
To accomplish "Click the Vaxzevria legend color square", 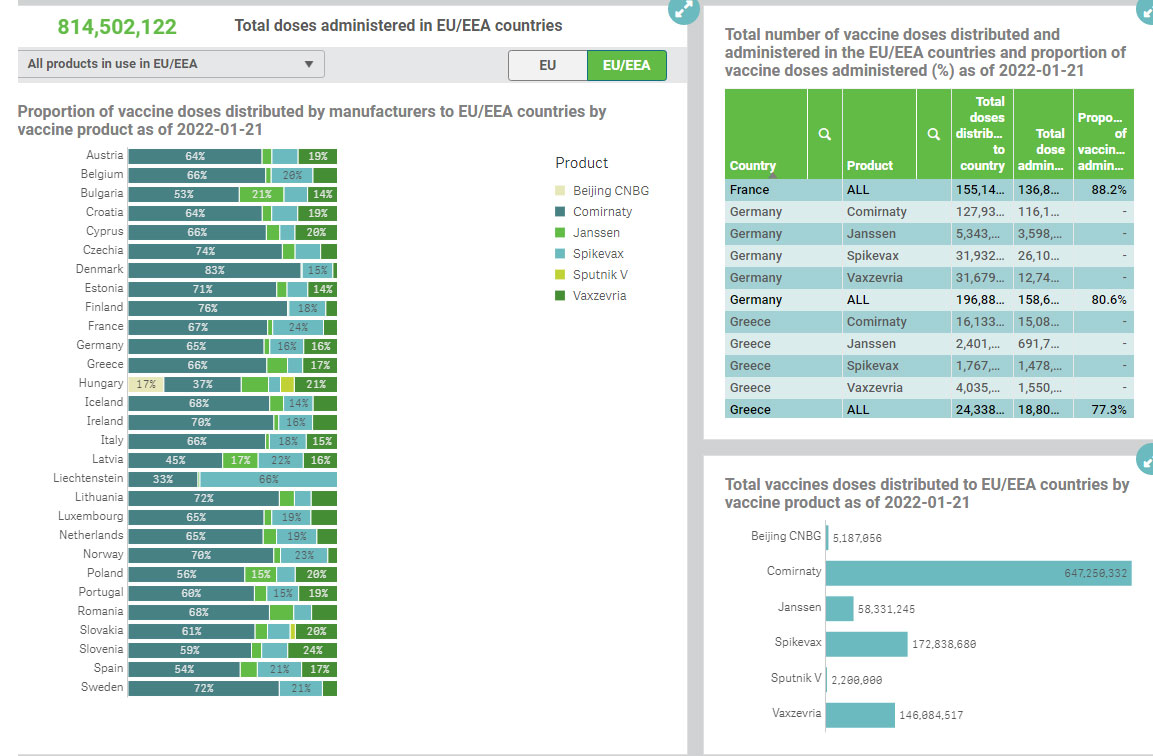I will point(560,296).
